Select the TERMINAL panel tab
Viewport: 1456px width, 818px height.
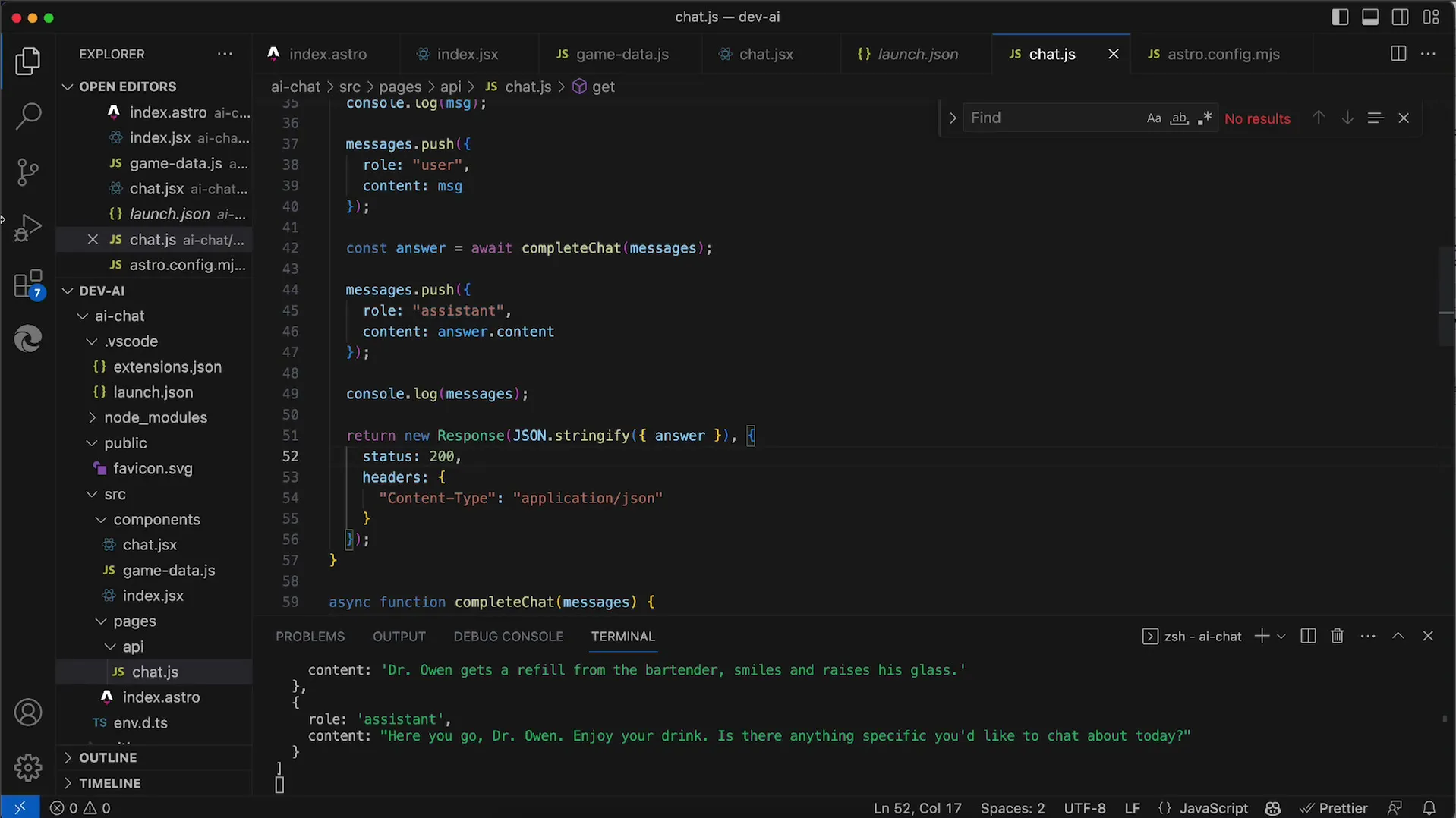tap(623, 637)
